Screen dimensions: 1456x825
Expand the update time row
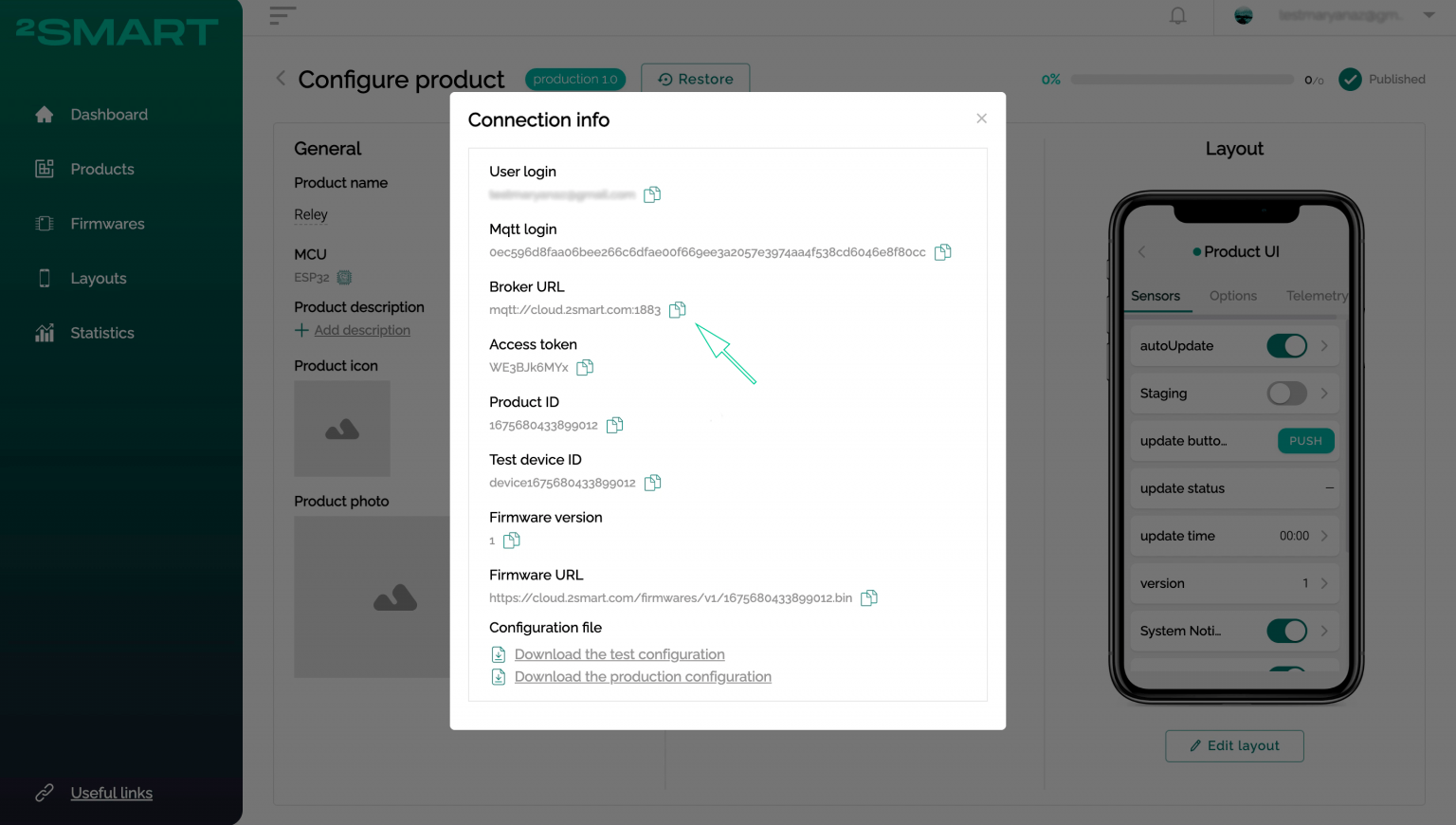click(x=1324, y=536)
